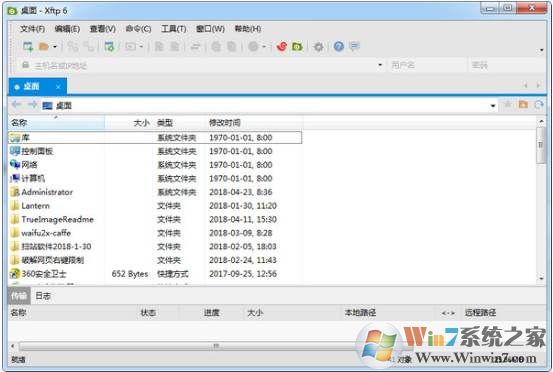This screenshot has width=553, height=372.
Task: Switch to the 传输 tab
Action: point(19,296)
